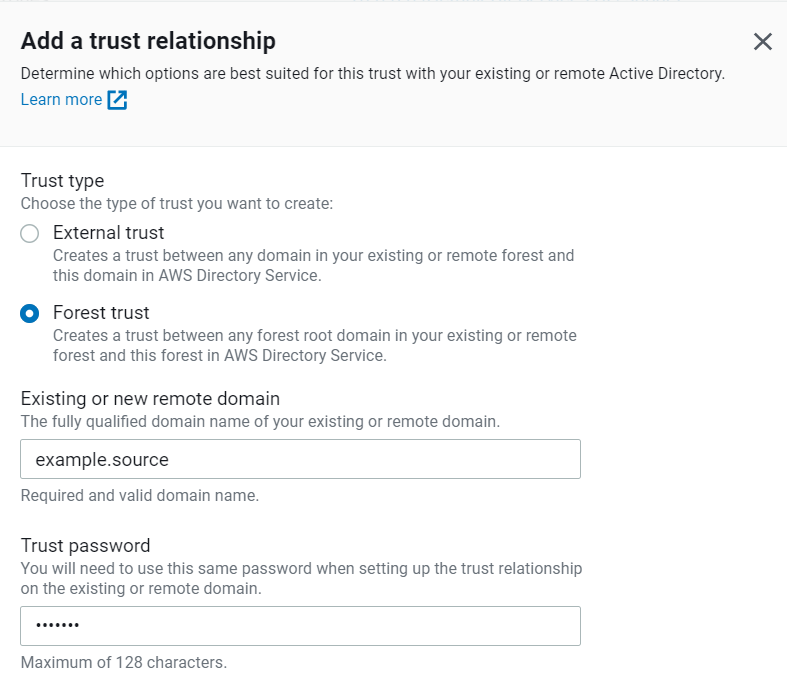The image size is (787, 687).
Task: Click into the Trust password field
Action: pyautogui.click(x=300, y=627)
